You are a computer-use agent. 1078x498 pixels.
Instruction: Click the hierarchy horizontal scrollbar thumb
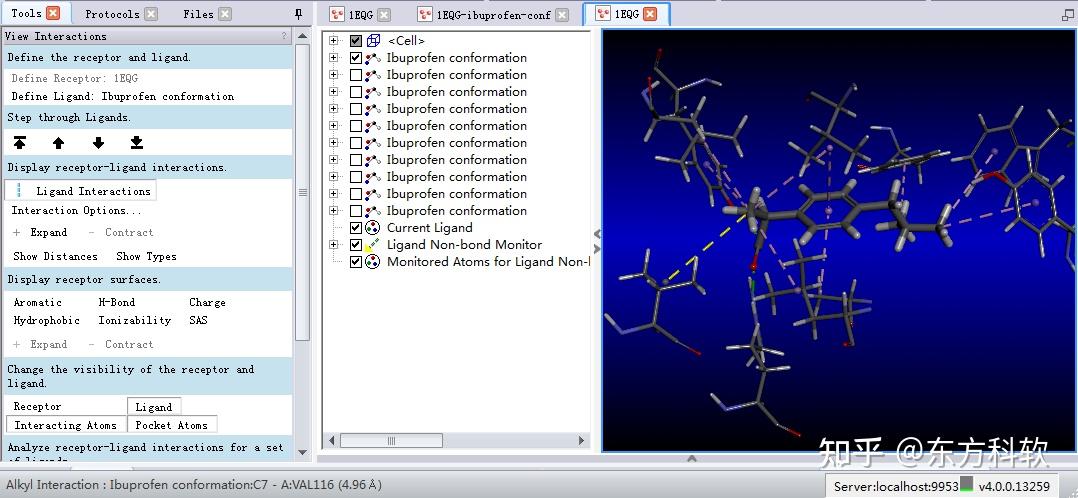391,440
